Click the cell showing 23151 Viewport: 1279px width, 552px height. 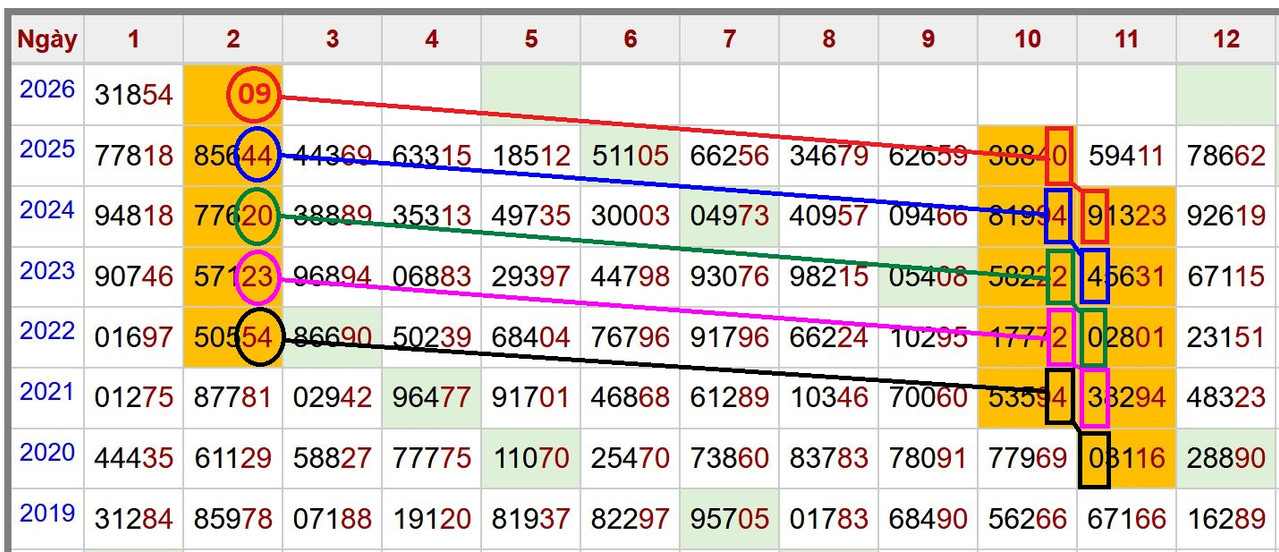tap(1226, 338)
